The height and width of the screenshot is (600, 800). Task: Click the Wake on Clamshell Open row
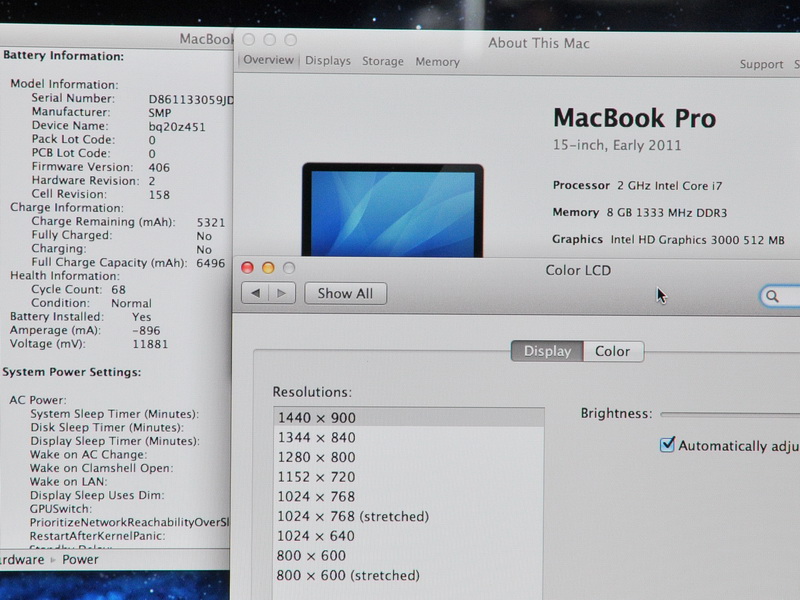click(x=102, y=468)
